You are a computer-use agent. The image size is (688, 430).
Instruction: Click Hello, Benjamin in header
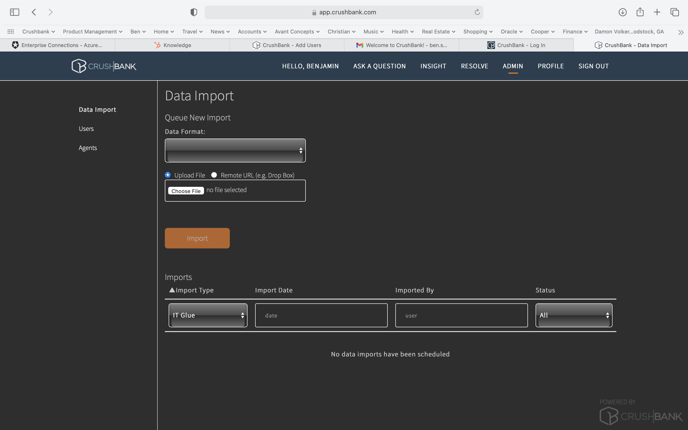pyautogui.click(x=310, y=66)
